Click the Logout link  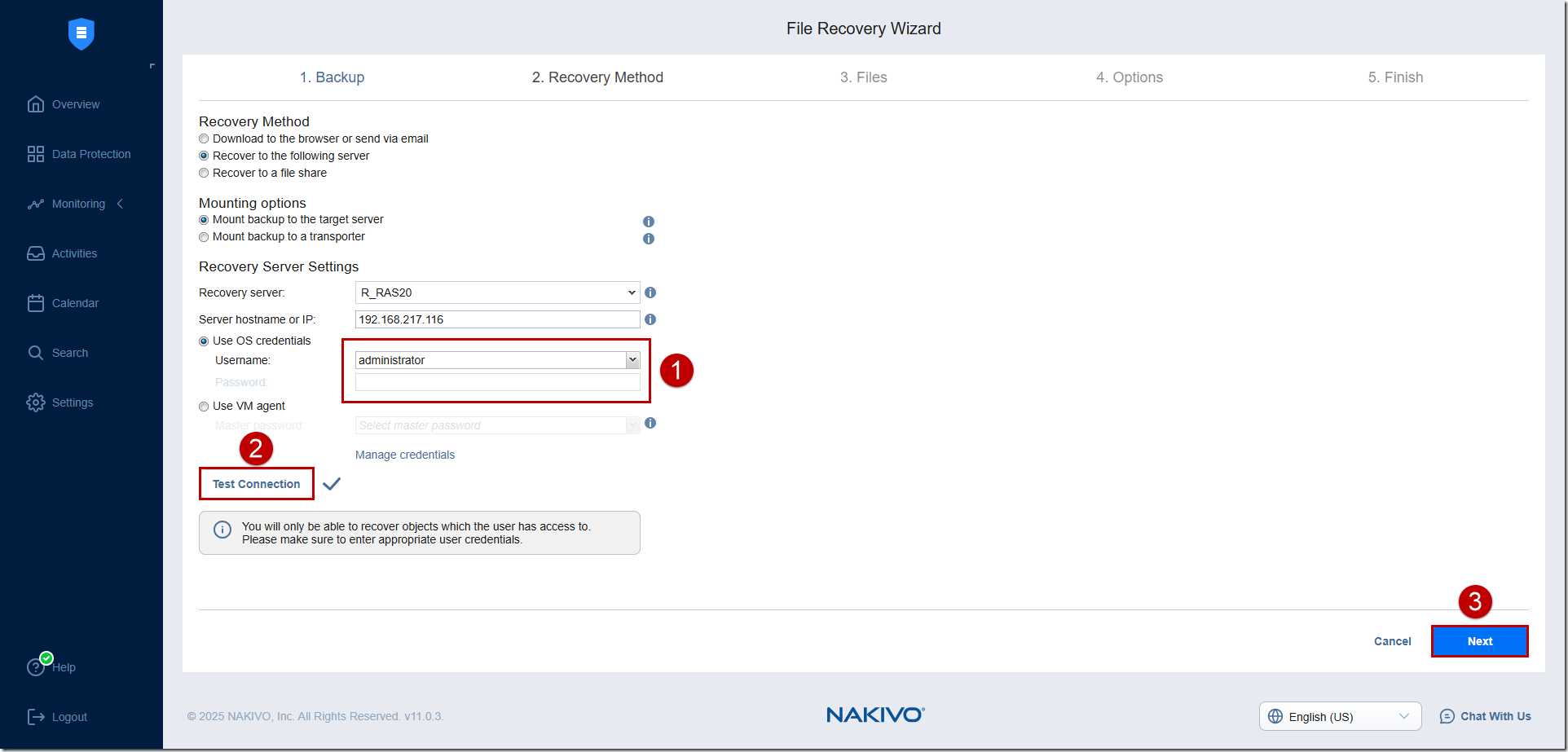(69, 717)
